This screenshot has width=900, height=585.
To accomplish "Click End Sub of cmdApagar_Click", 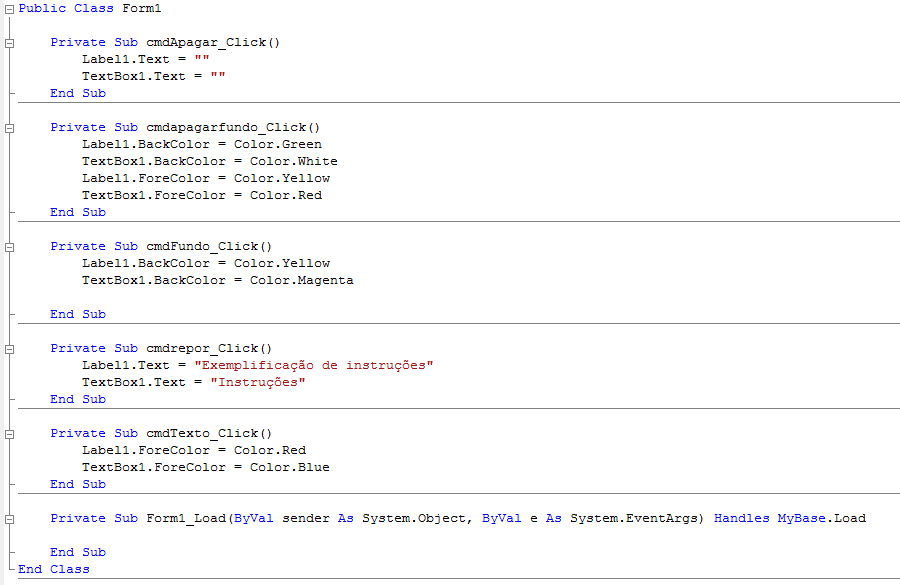I will [x=78, y=94].
